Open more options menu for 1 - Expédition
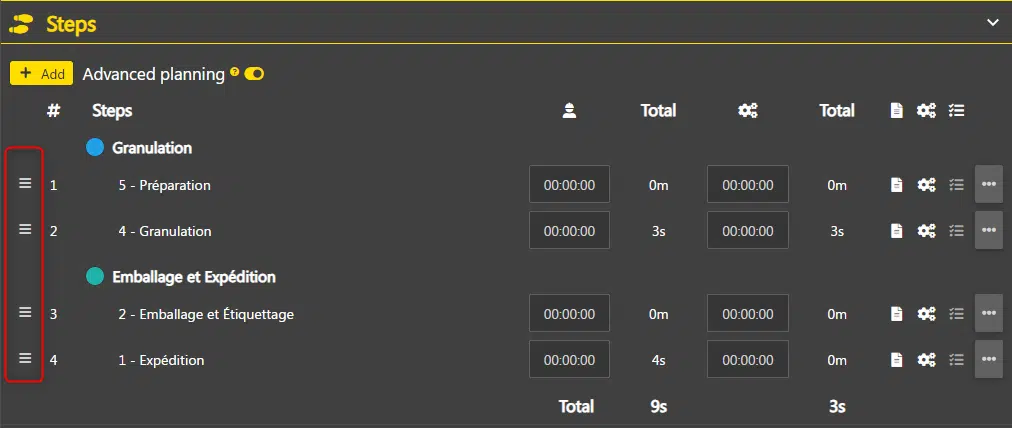Screen dimensions: 1012x428 pos(989,360)
